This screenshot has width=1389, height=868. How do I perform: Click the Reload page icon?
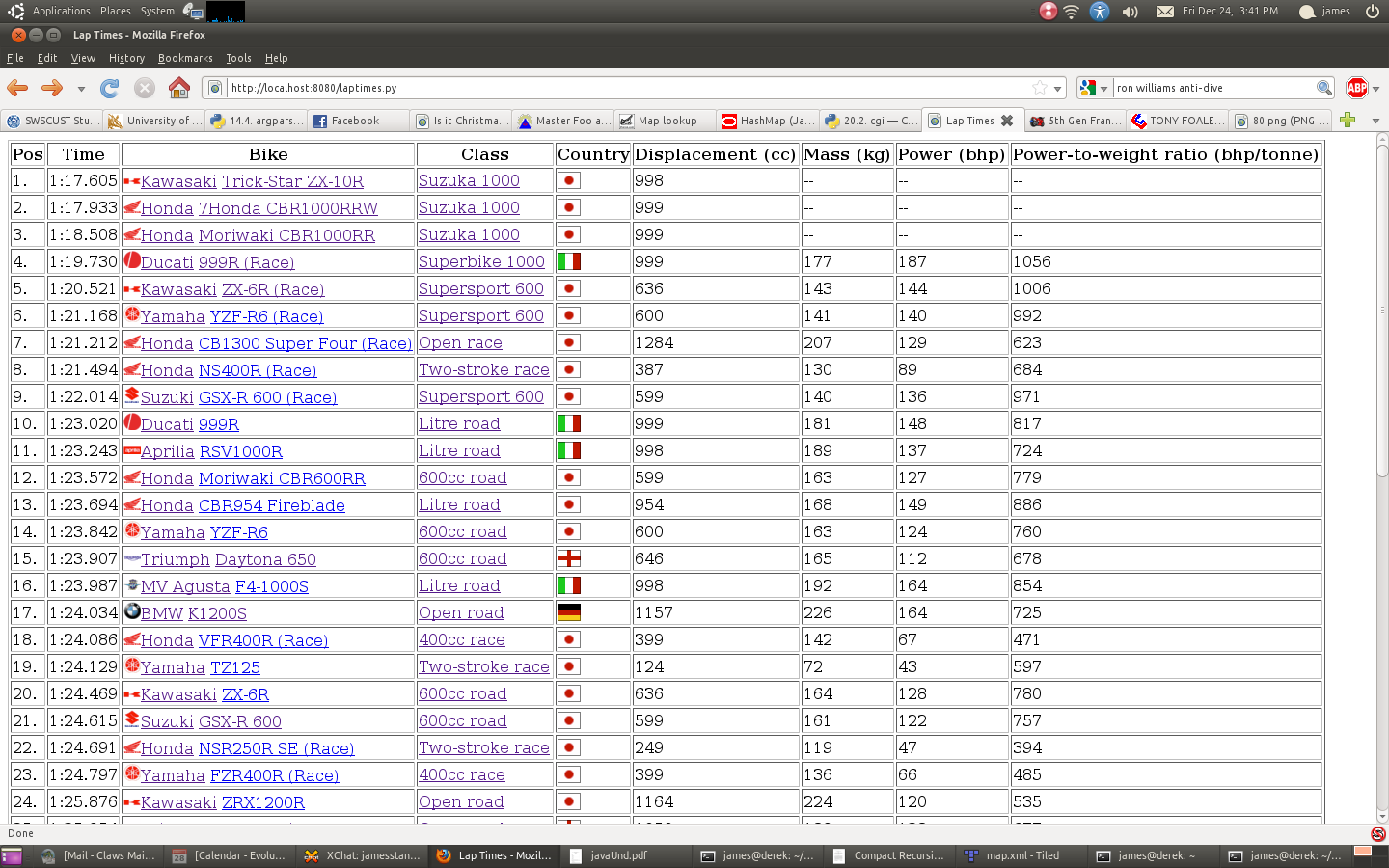[110, 88]
